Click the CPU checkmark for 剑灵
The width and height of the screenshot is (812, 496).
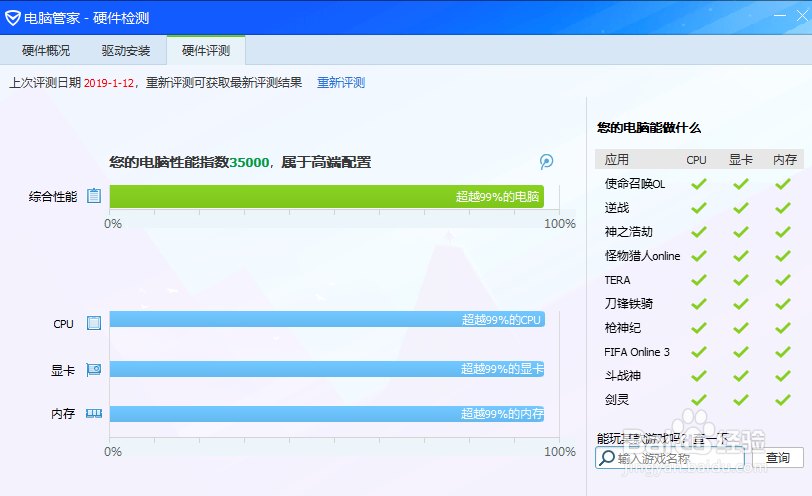pyautogui.click(x=699, y=400)
